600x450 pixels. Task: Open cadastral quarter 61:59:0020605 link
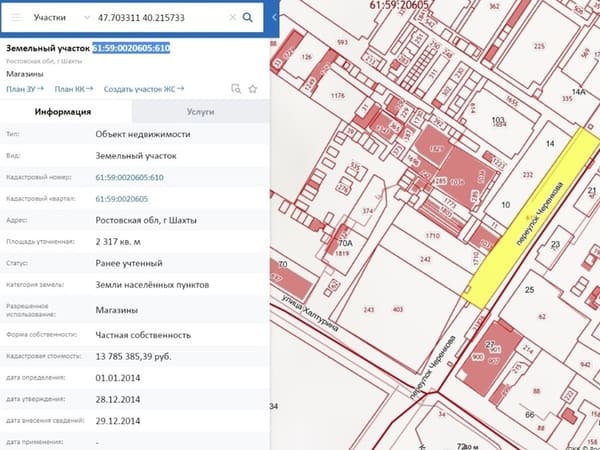pos(122,199)
